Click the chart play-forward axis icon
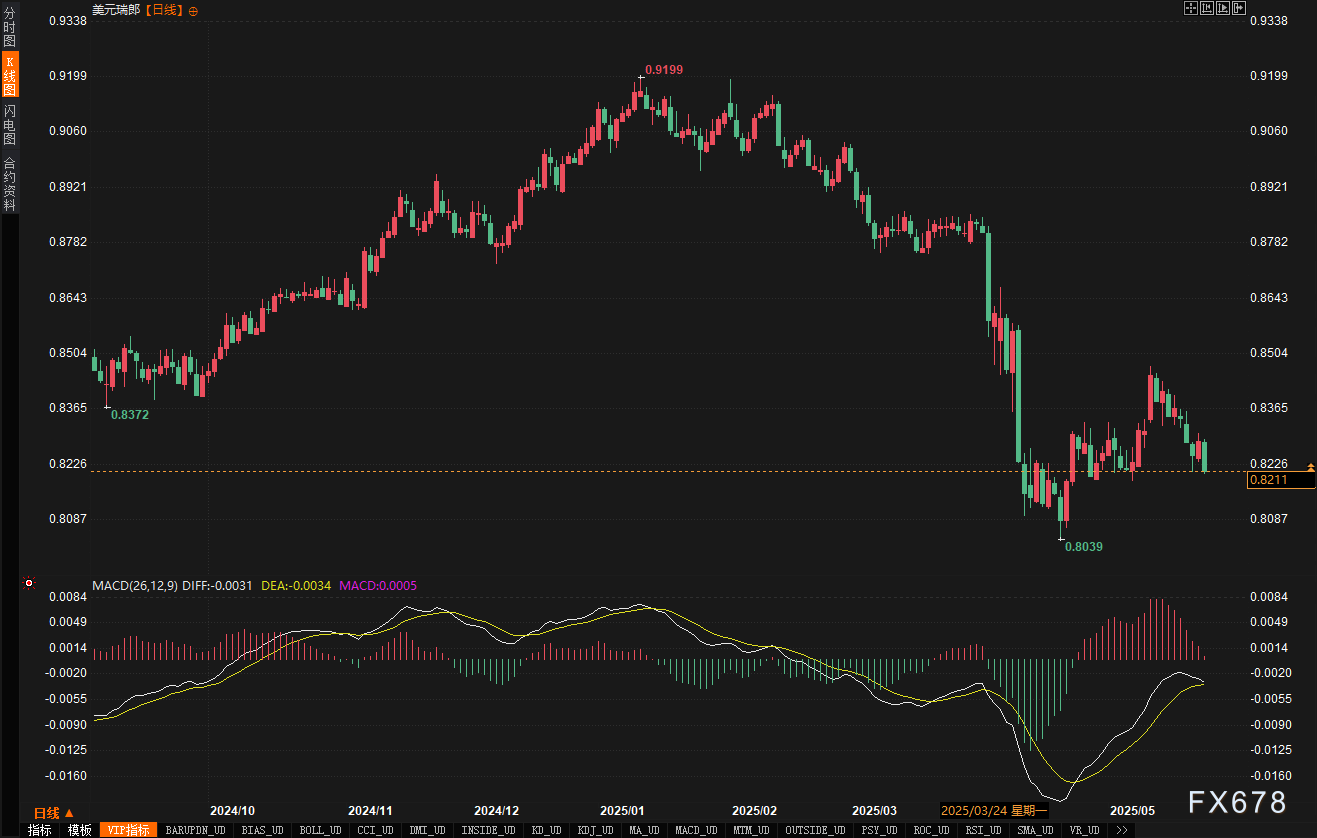Image resolution: width=1317 pixels, height=838 pixels. tap(1223, 9)
